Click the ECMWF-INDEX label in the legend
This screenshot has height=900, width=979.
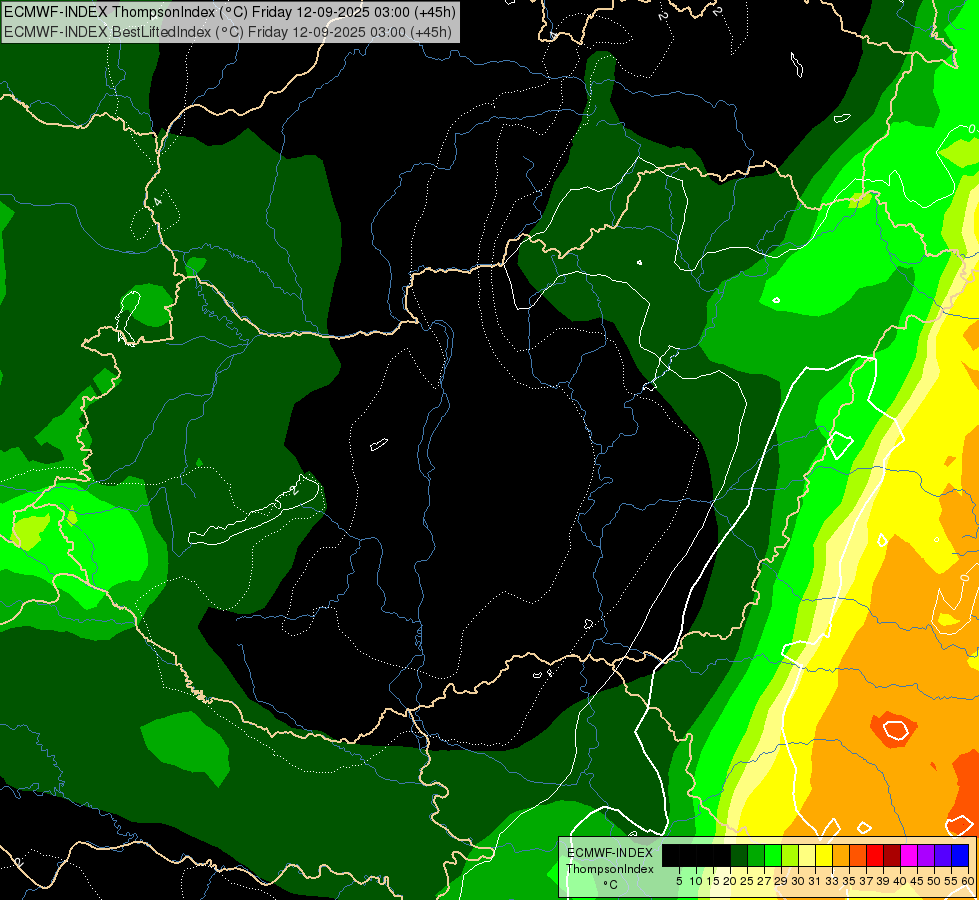point(610,853)
